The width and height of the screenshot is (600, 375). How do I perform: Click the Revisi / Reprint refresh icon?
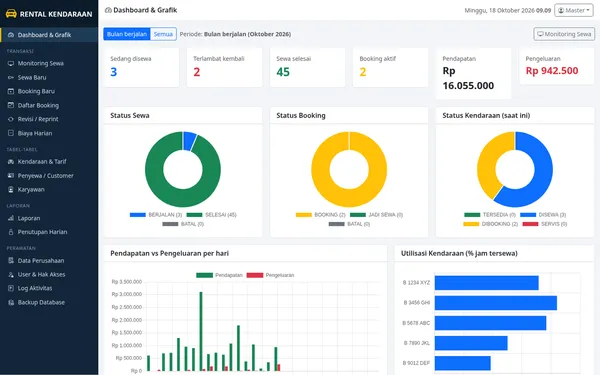(x=11, y=119)
